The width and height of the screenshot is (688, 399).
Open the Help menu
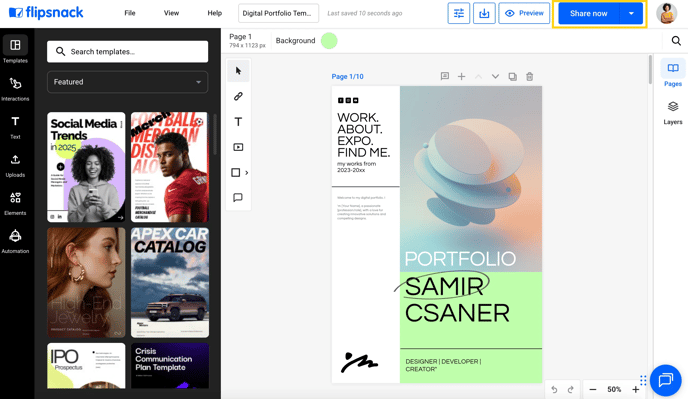pos(215,13)
